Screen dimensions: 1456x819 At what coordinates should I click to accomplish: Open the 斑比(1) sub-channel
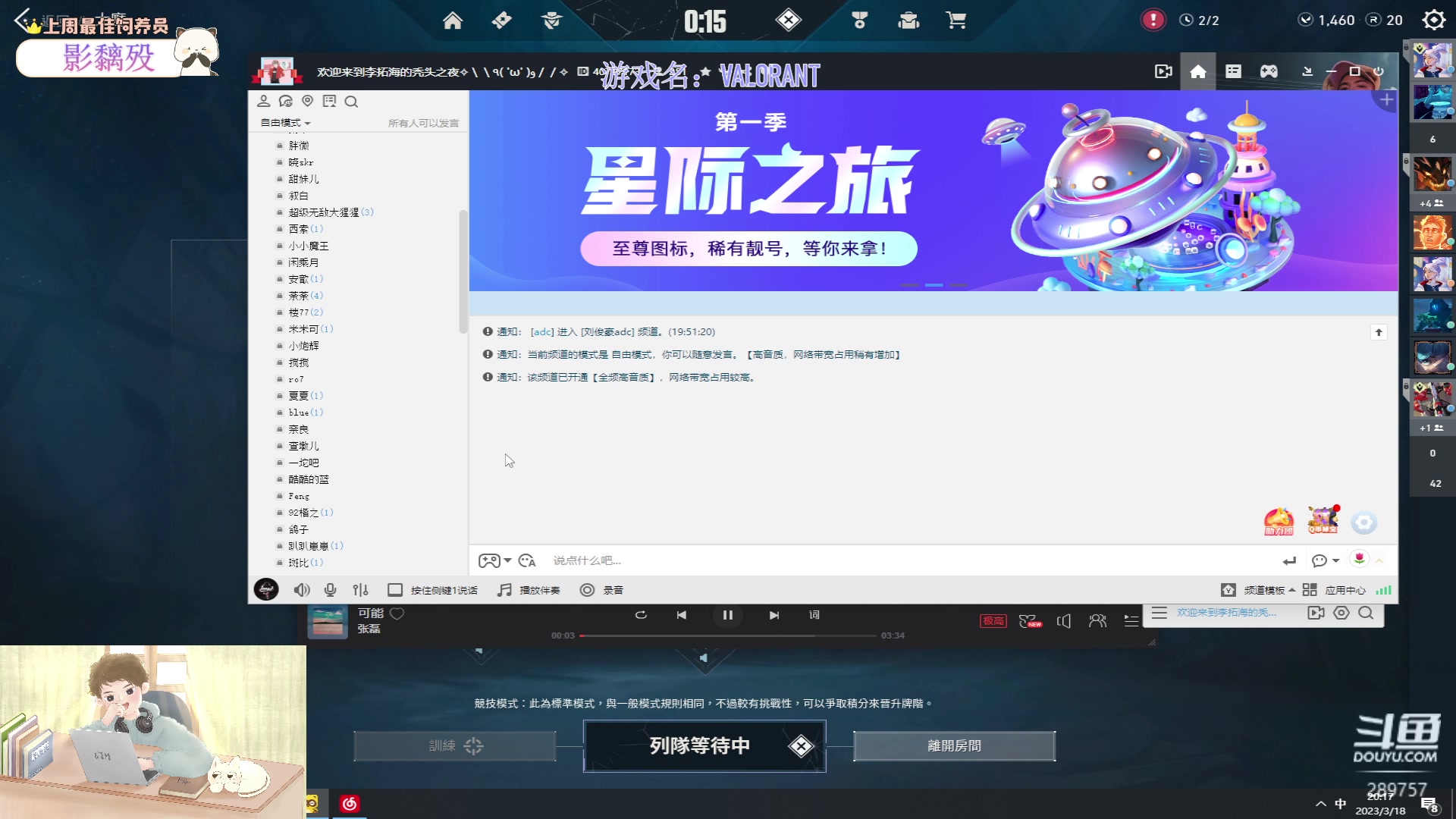306,563
